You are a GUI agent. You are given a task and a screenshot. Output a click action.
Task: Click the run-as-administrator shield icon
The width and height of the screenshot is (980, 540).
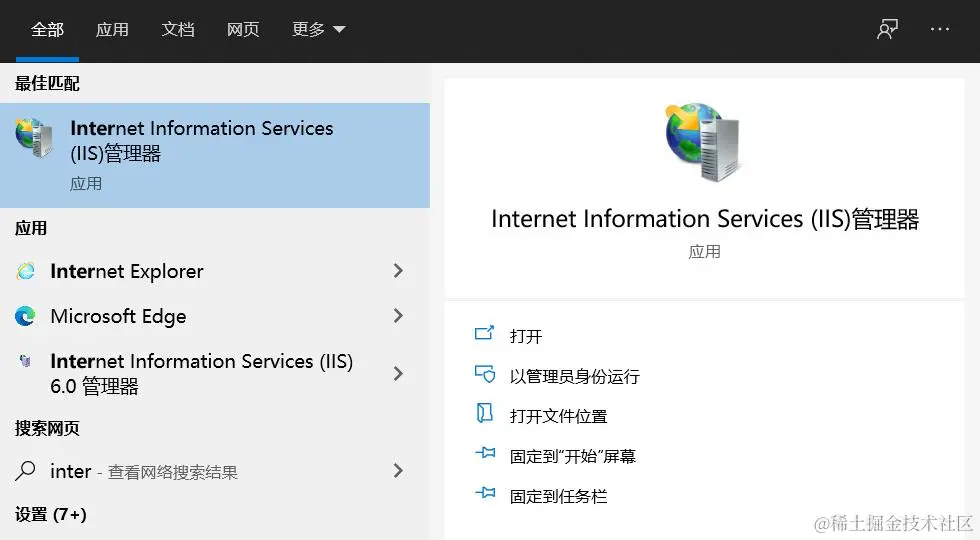(484, 374)
